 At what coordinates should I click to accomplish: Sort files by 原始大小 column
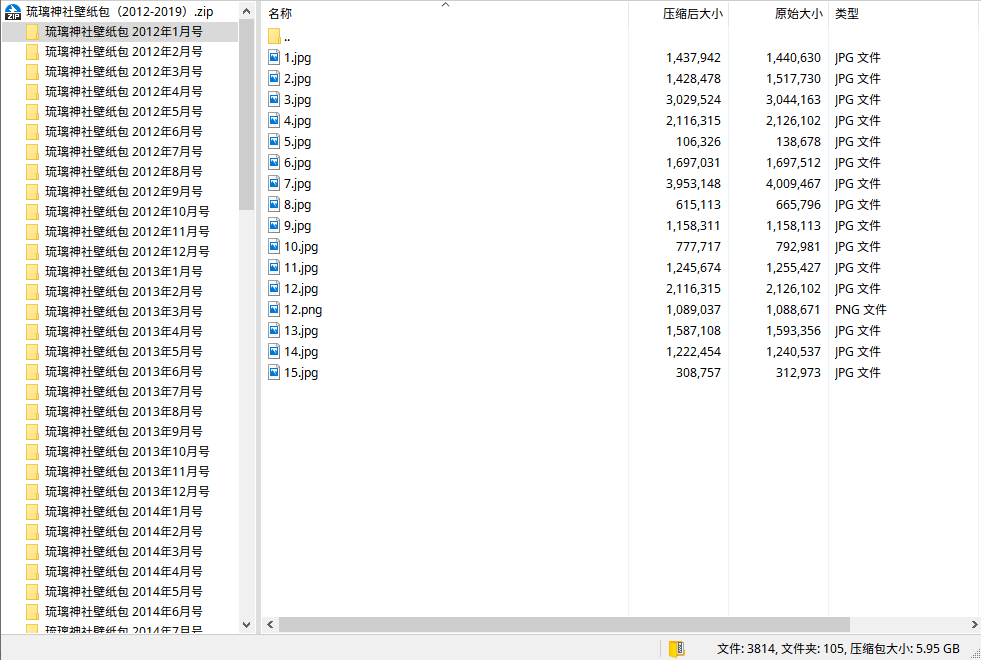[x=798, y=14]
